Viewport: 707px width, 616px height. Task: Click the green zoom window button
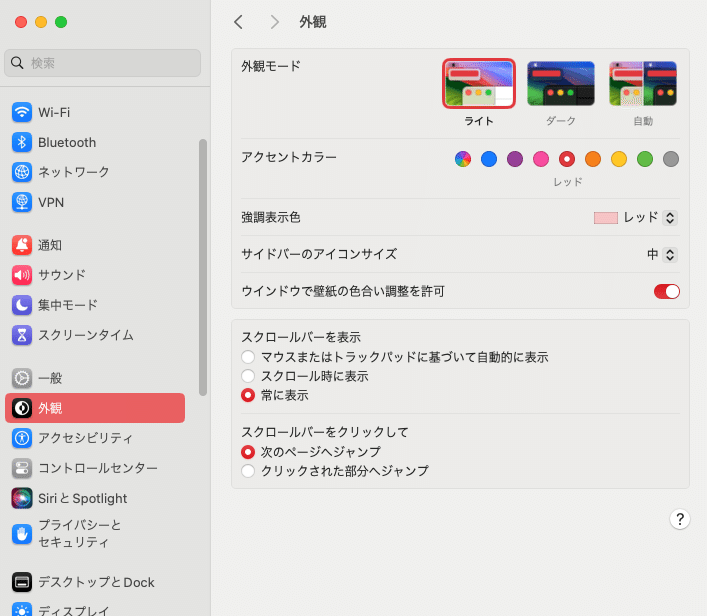61,22
